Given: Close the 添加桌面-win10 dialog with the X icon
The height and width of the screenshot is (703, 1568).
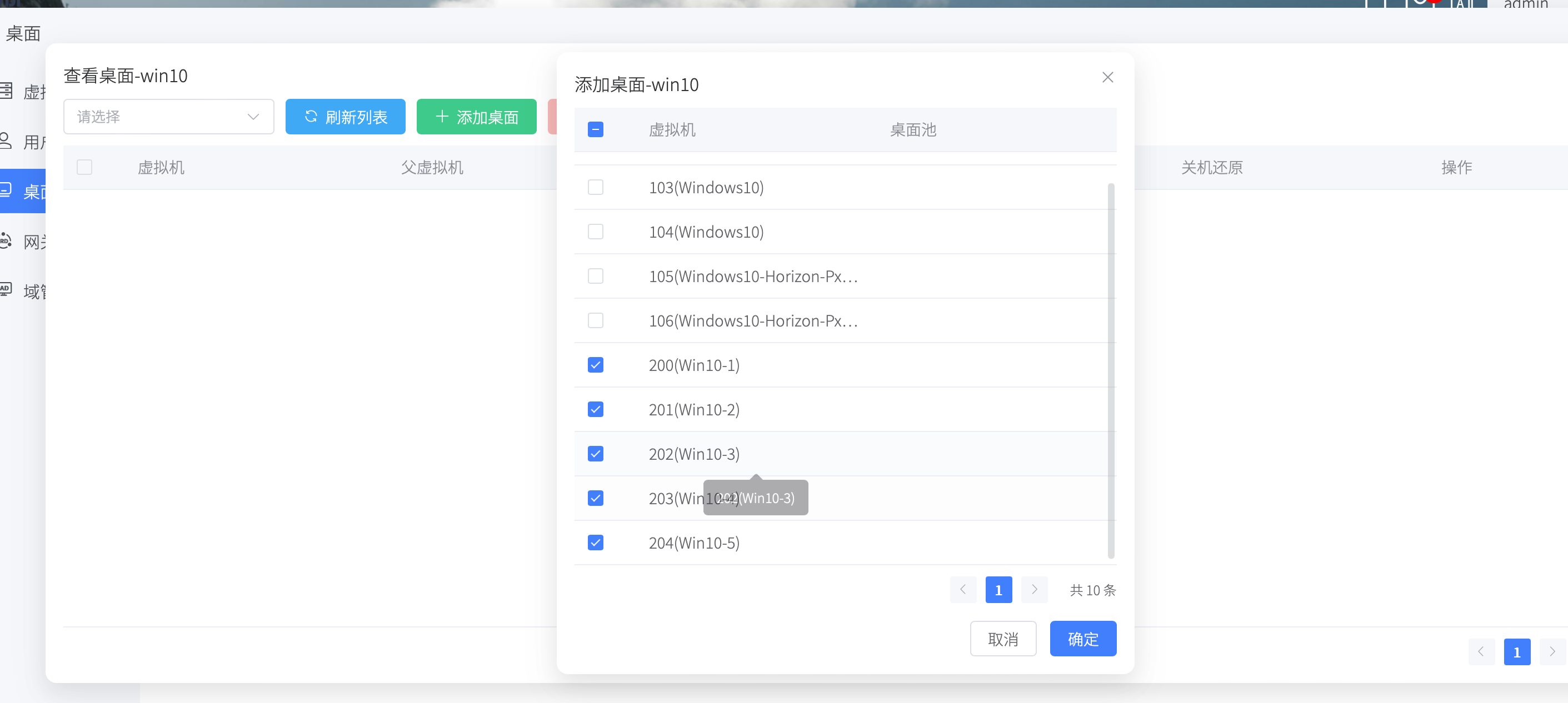Looking at the screenshot, I should 1107,77.
